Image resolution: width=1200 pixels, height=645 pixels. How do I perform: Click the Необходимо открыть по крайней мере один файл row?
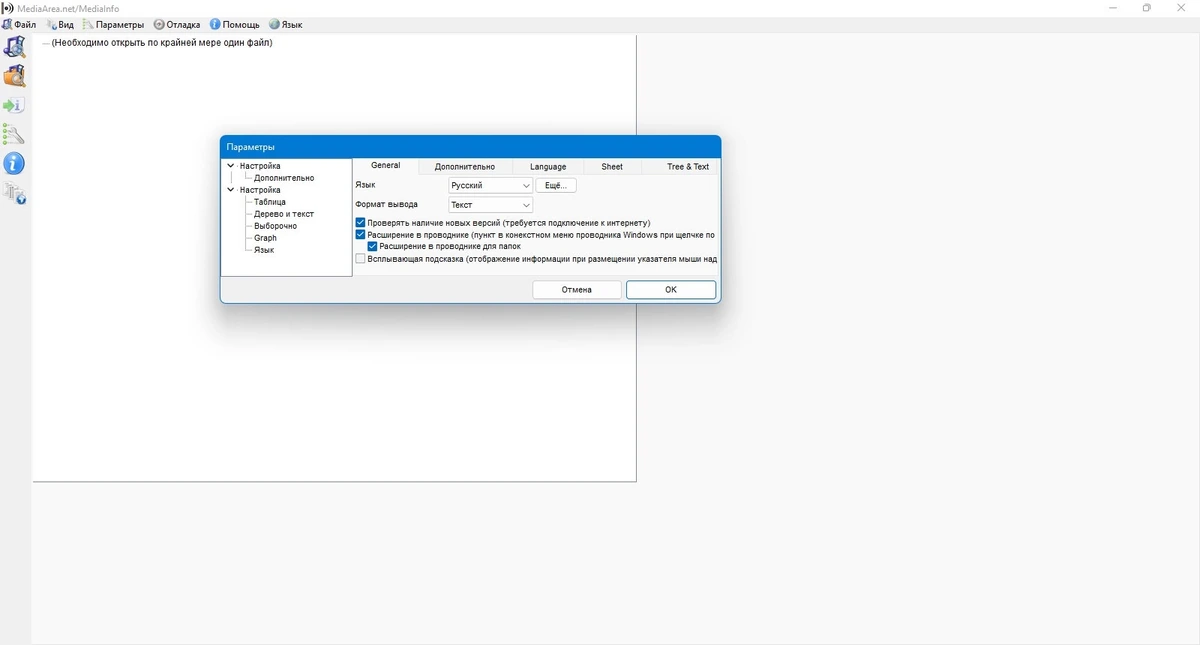[161, 43]
